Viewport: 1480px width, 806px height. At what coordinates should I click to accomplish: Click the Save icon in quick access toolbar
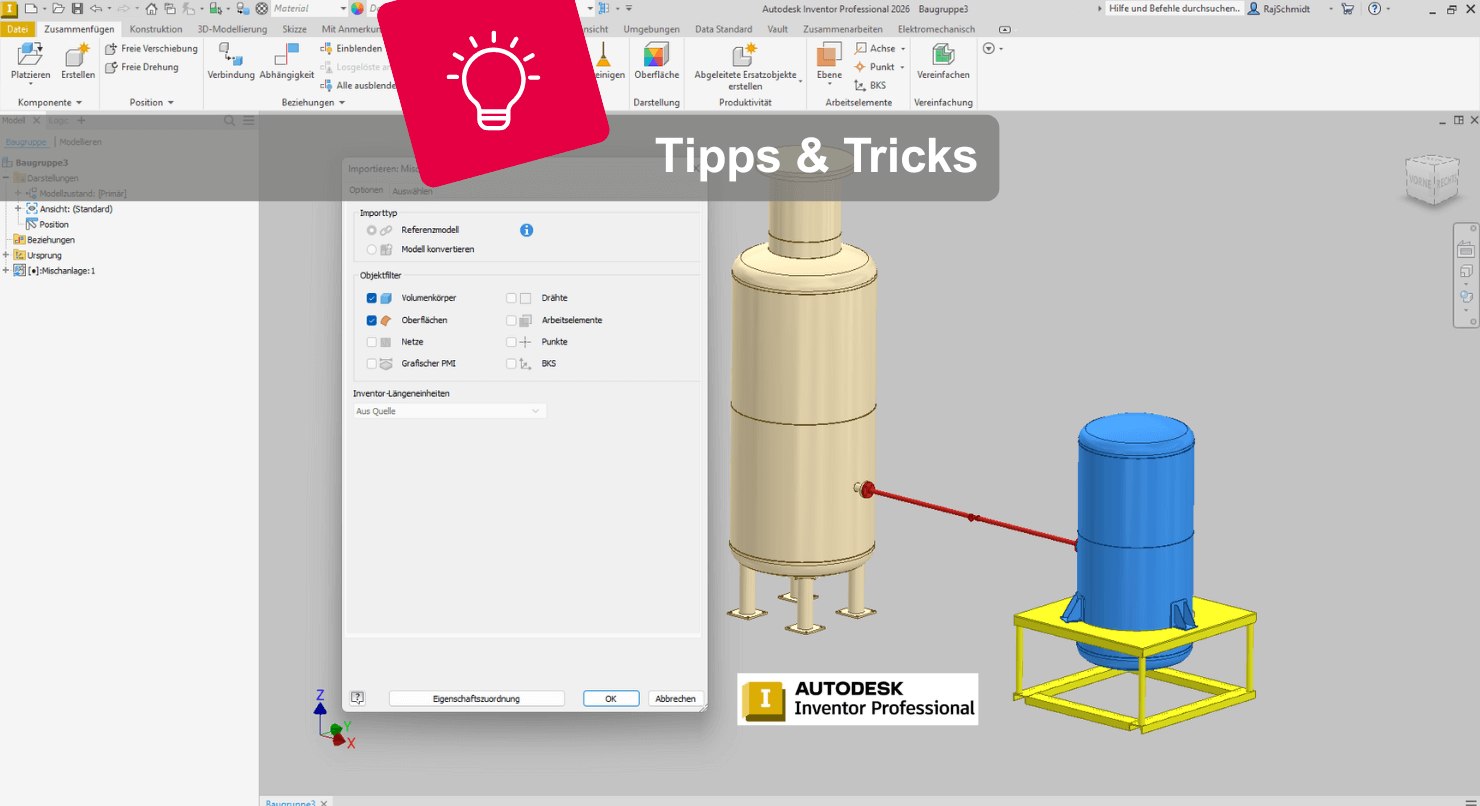point(77,8)
